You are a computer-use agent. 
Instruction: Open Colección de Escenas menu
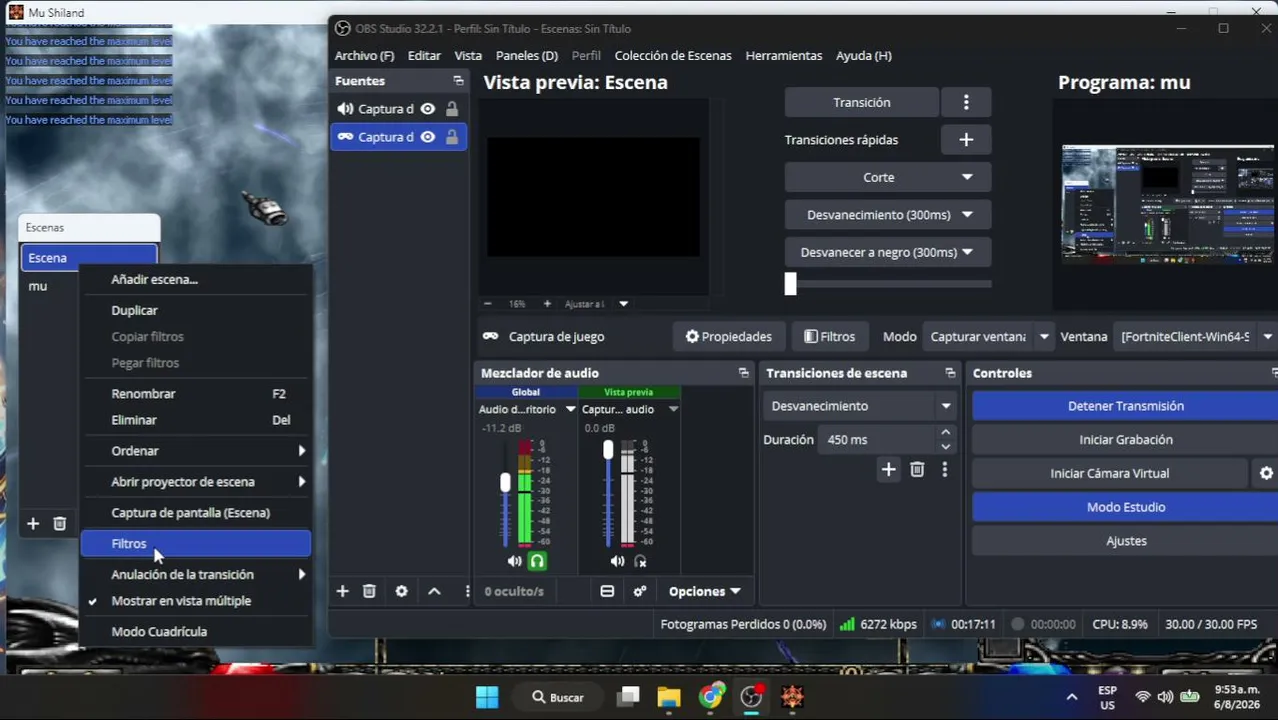pos(673,56)
